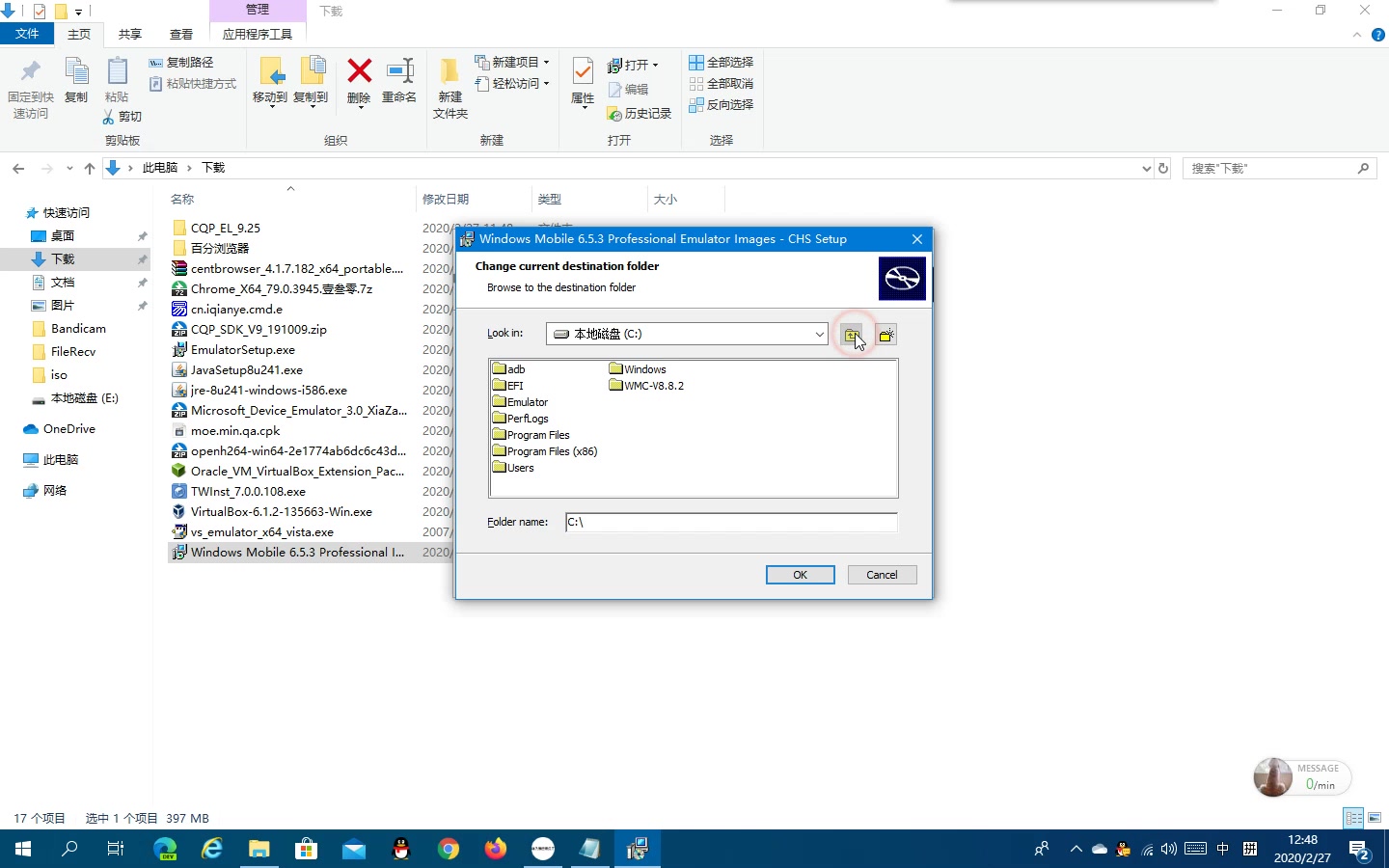Select the Program Files (x86) folder
This screenshot has width=1389, height=868.
tap(545, 451)
